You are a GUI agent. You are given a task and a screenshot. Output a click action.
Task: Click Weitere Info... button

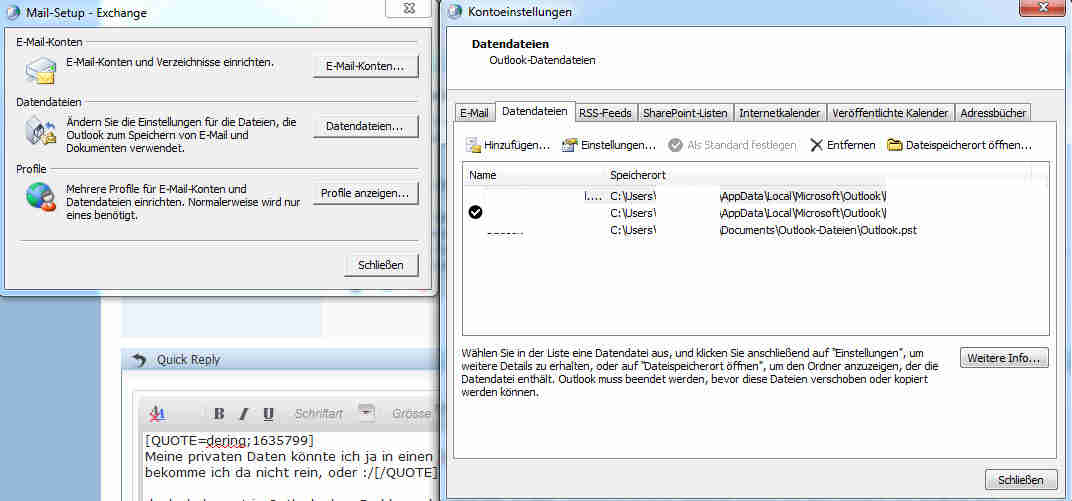point(1004,357)
